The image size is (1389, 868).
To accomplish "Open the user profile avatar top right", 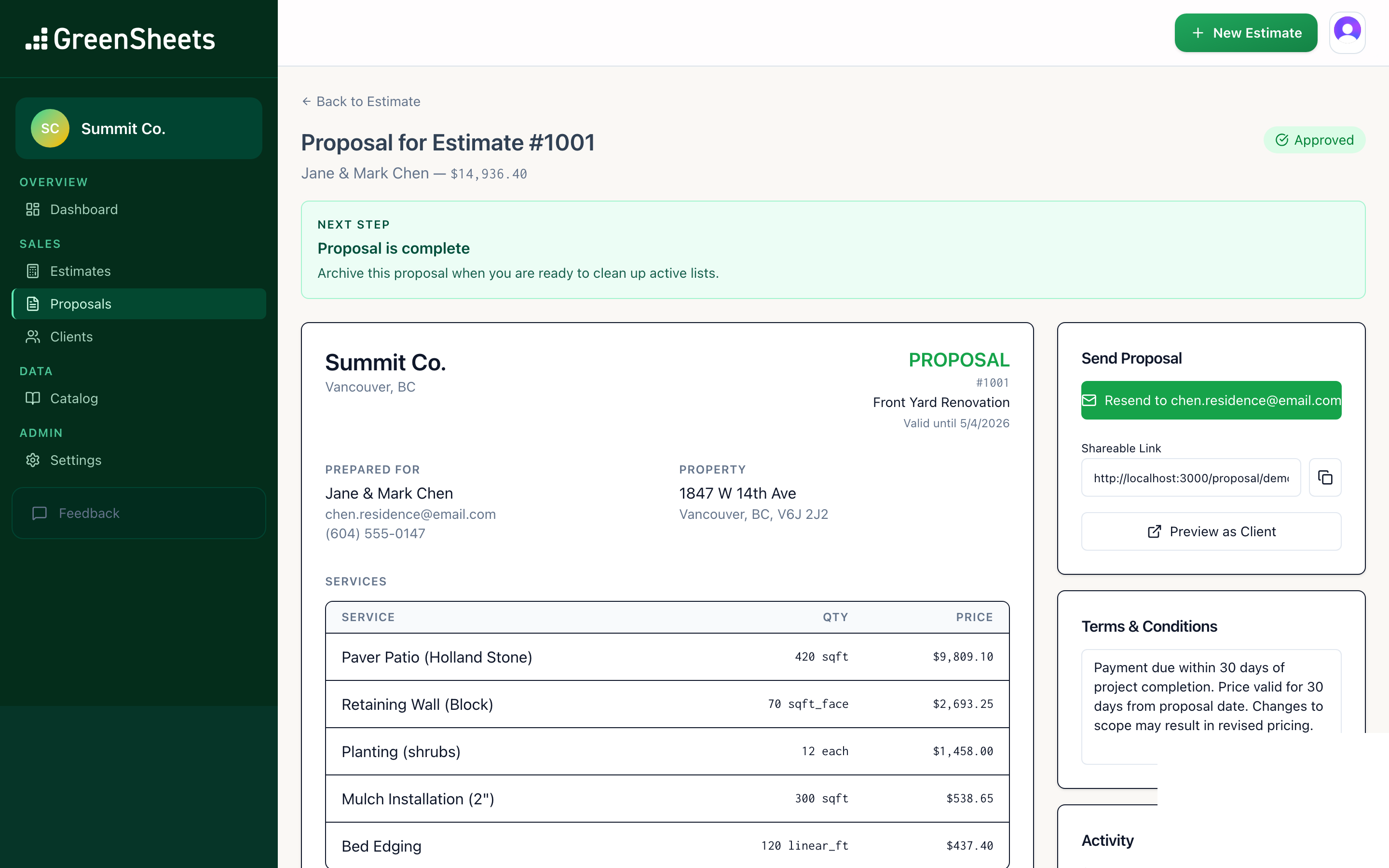I will 1347,32.
